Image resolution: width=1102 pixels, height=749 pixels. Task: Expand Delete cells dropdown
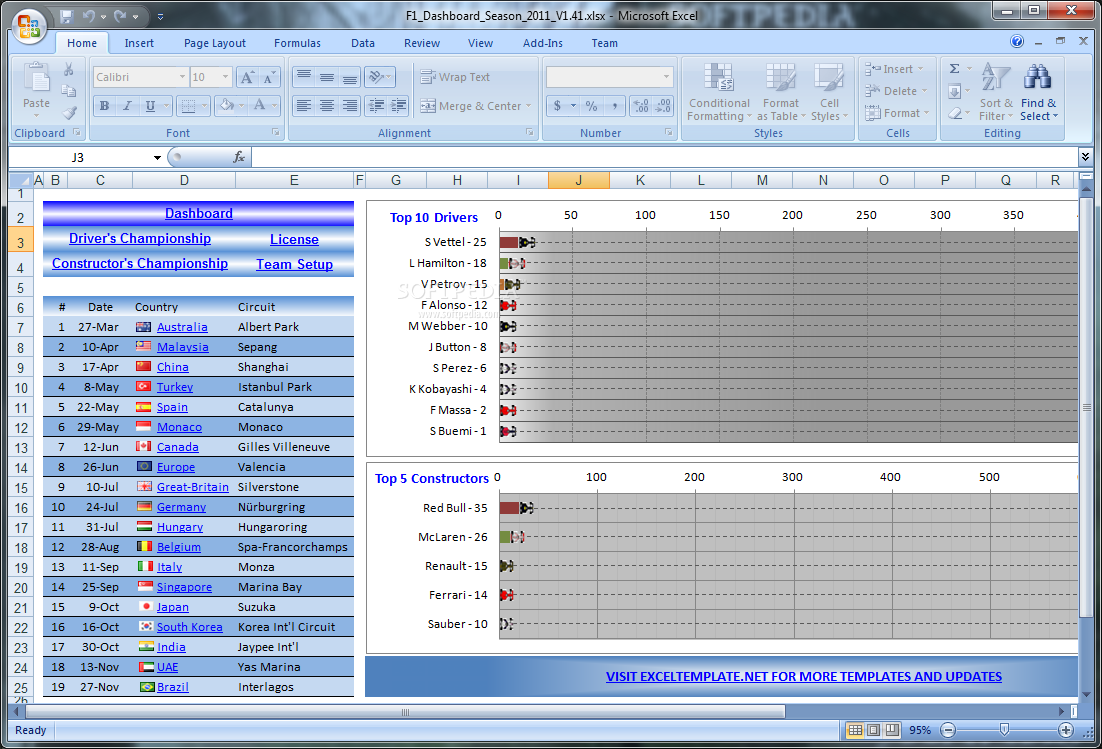924,91
